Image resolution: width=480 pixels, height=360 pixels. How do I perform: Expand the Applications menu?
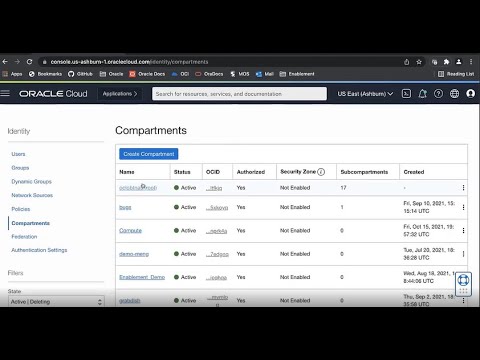tap(120, 94)
